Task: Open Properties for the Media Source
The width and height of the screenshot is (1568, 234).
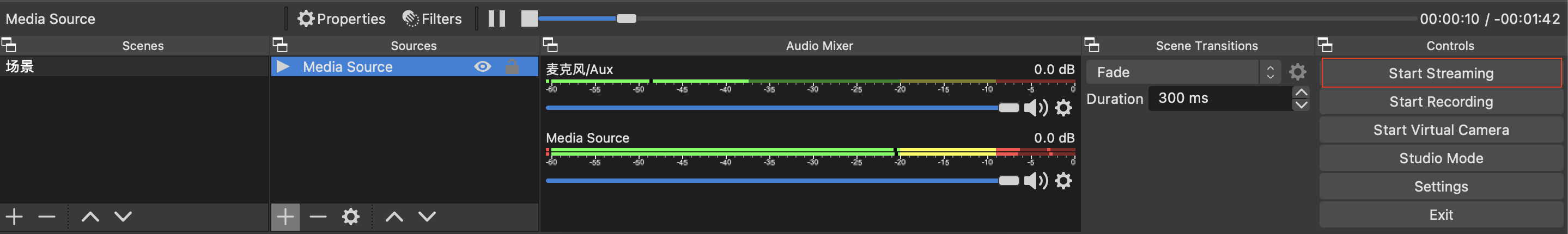Action: click(342, 19)
